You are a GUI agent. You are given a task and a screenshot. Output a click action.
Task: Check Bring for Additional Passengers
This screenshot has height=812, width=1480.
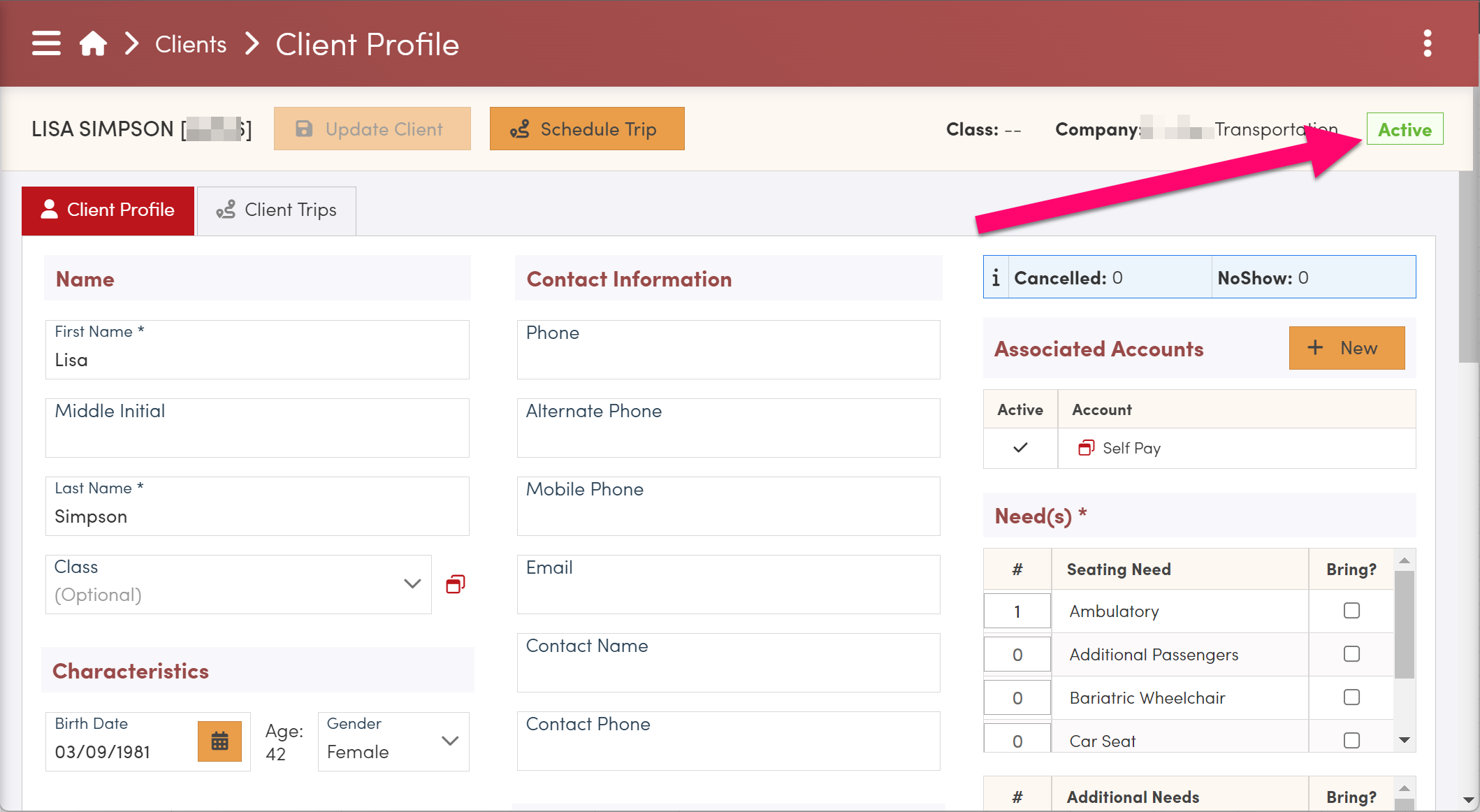point(1351,654)
